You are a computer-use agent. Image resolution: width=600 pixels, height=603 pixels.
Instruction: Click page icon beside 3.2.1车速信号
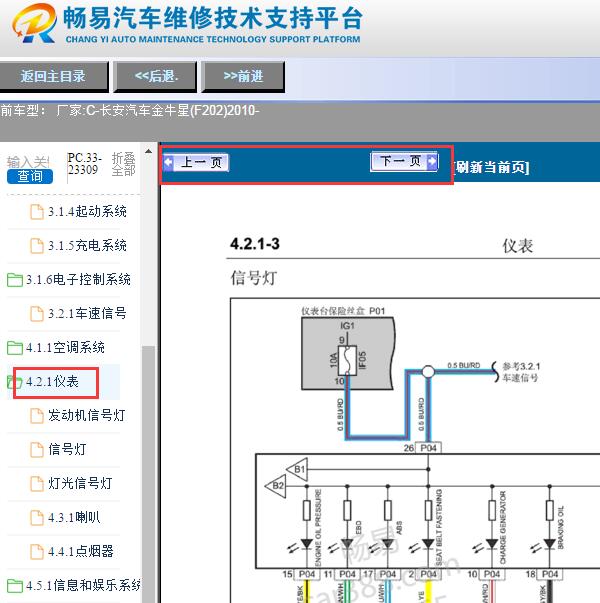[x=37, y=313]
